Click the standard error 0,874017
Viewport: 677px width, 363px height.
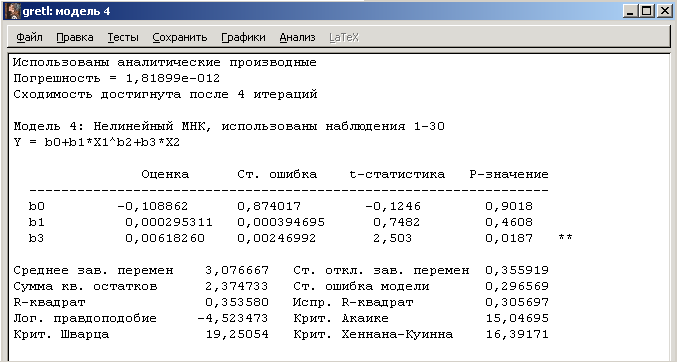(269, 206)
